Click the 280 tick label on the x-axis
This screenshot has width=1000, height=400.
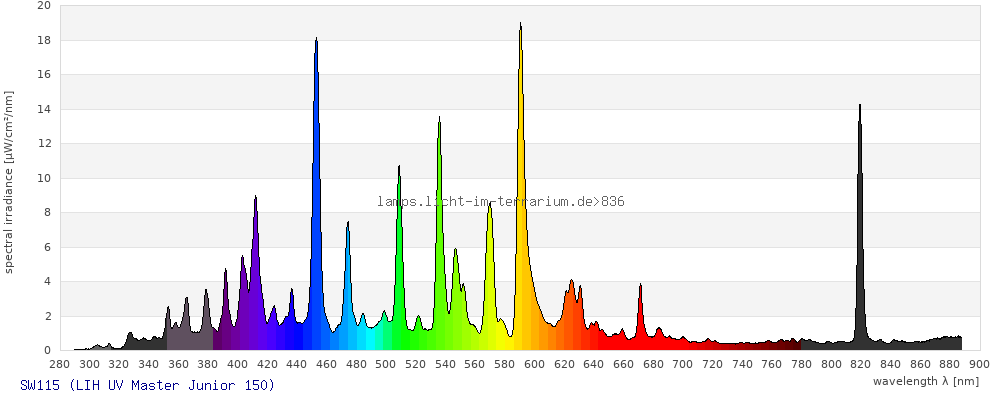click(60, 364)
